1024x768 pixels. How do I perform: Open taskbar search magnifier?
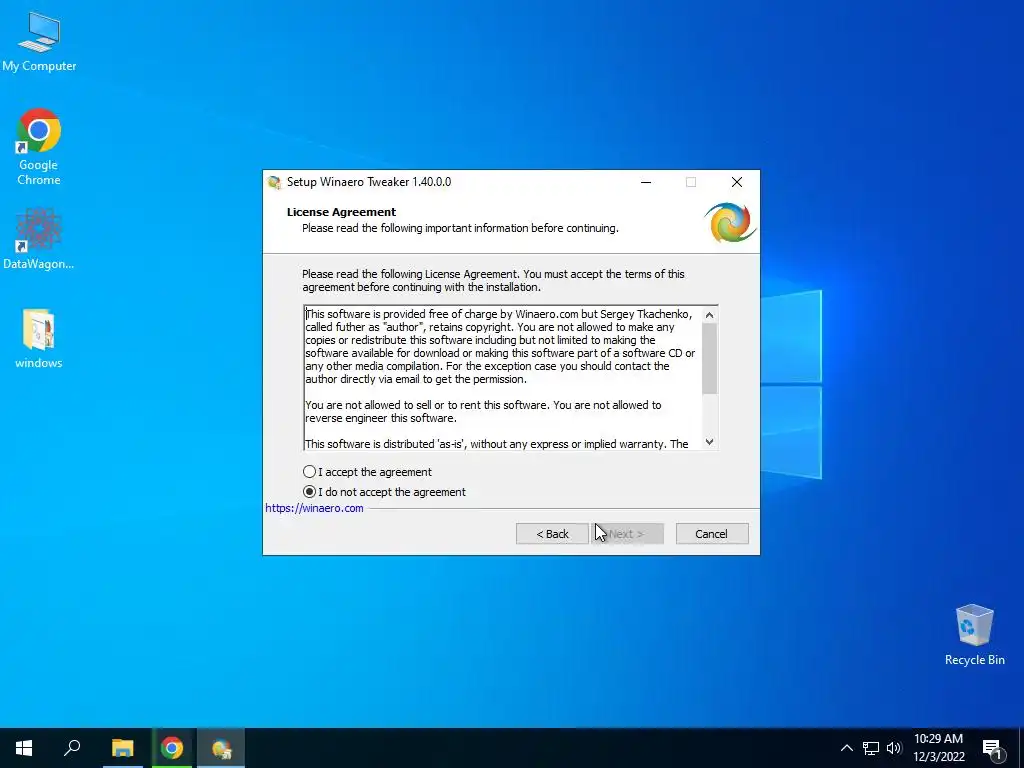[x=72, y=748]
